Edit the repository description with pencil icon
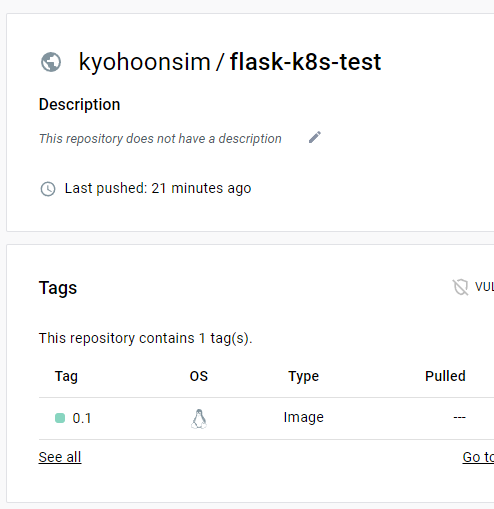This screenshot has height=509, width=494. click(x=315, y=137)
